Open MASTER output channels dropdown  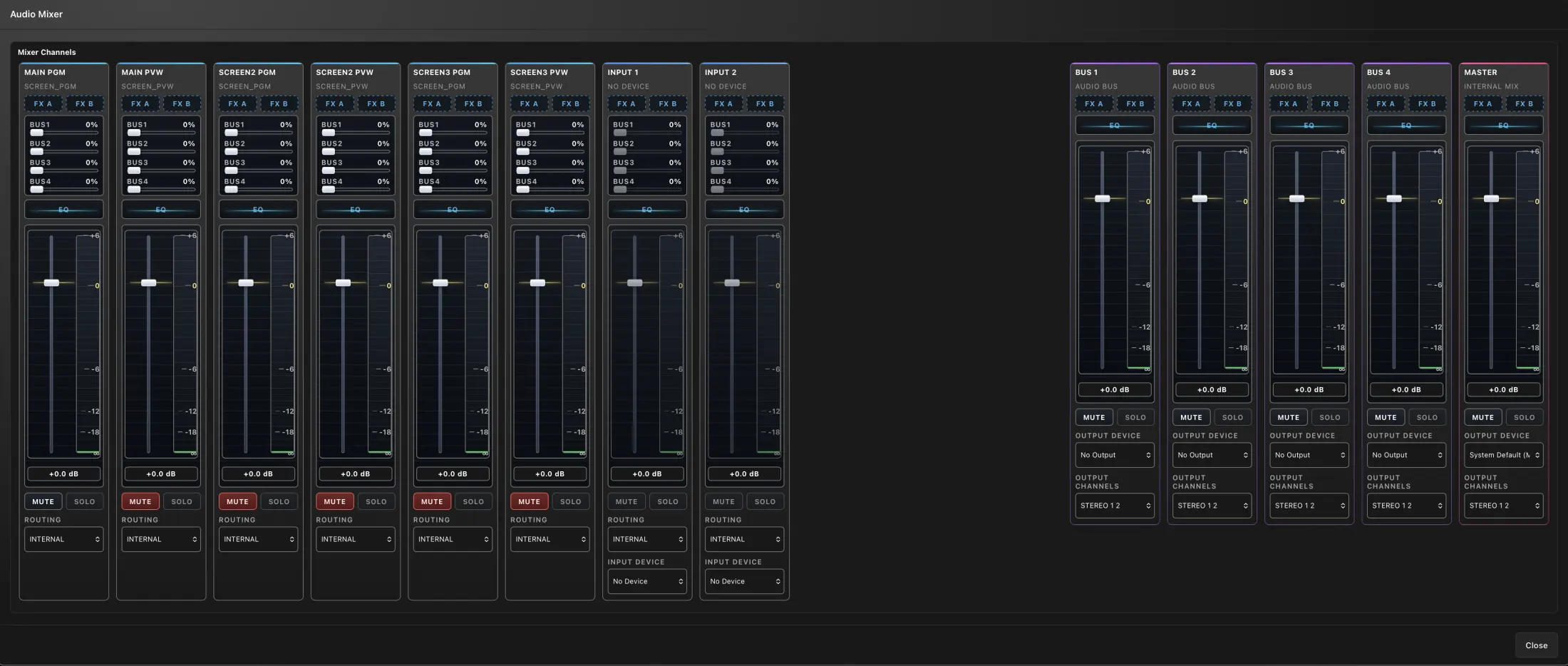tap(1503, 506)
